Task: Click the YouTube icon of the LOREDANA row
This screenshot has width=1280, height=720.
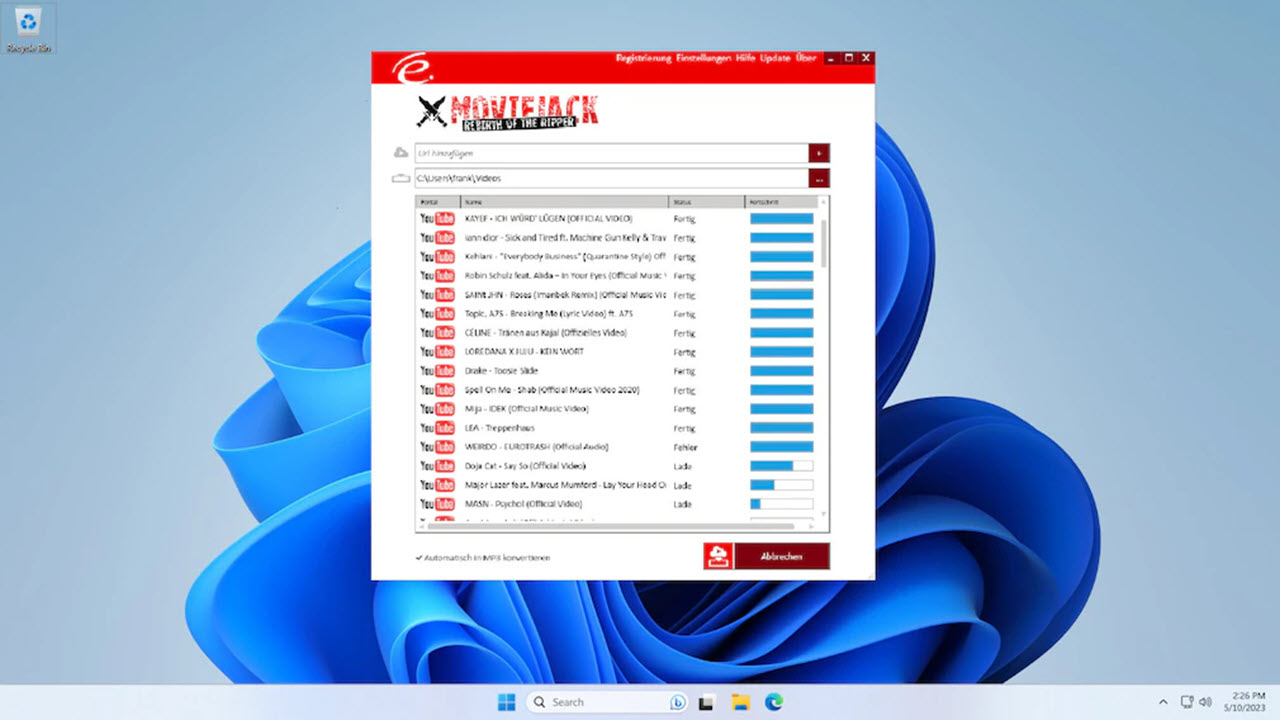Action: [x=437, y=352]
